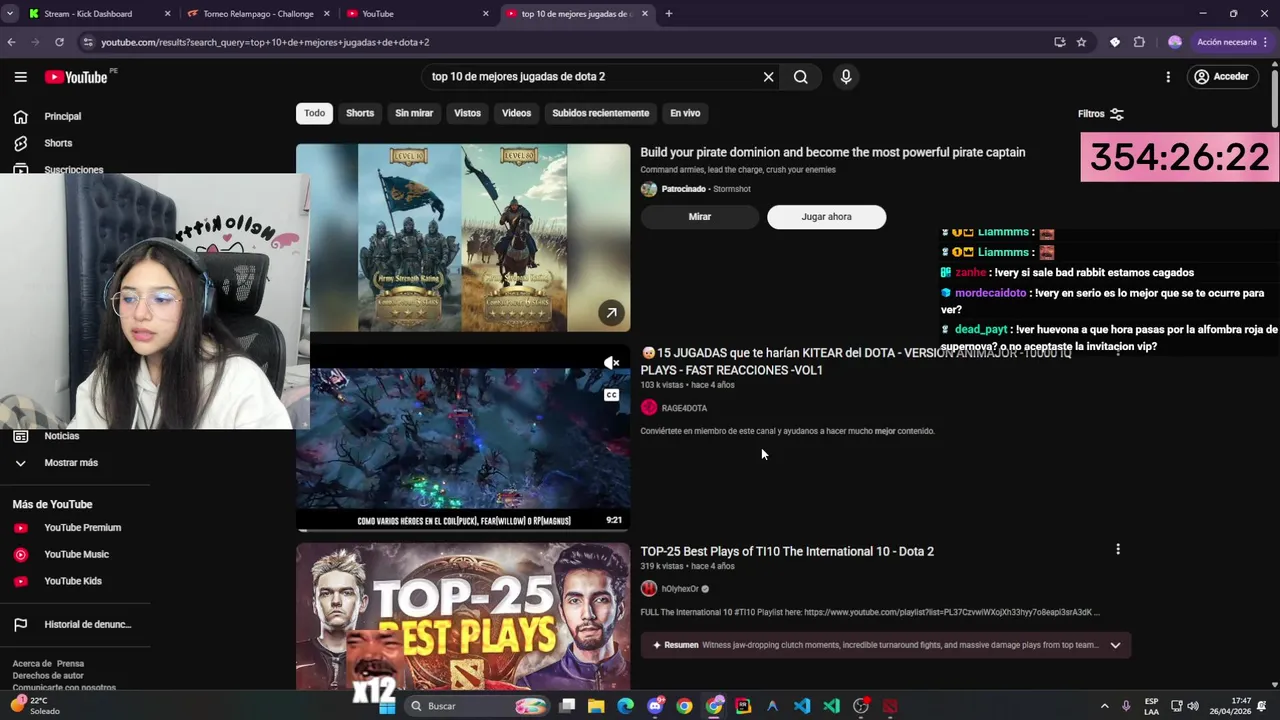Open the 15 JUGADAS video thumbnail
Screen dimensions: 1280x720
[463, 438]
